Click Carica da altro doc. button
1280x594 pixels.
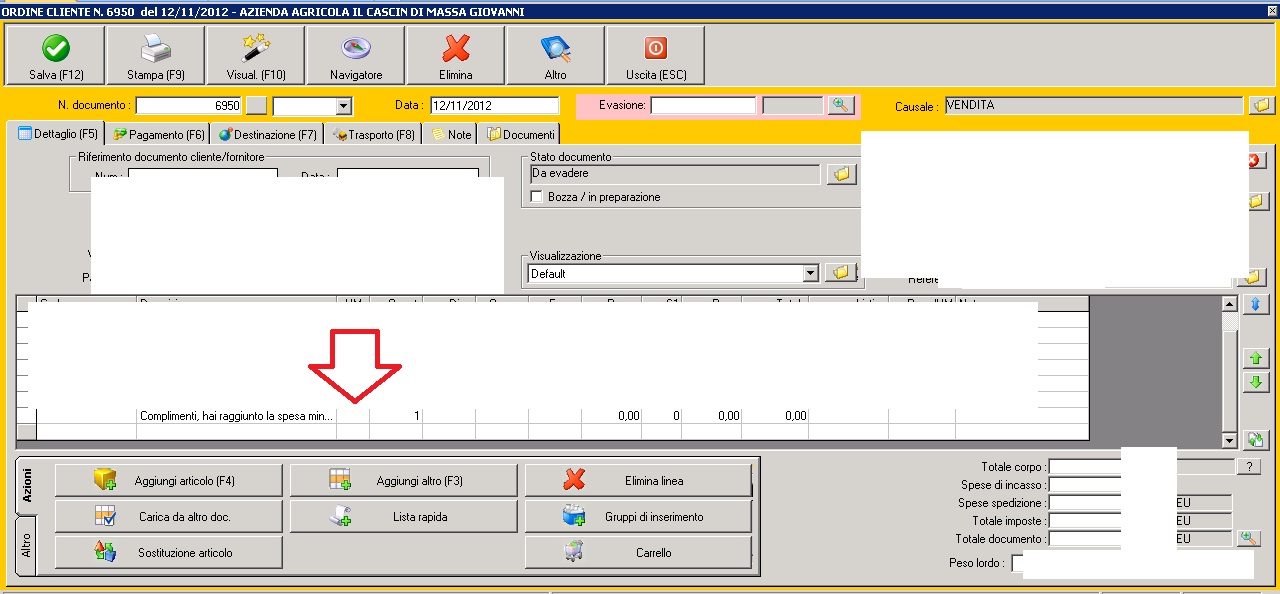point(169,517)
